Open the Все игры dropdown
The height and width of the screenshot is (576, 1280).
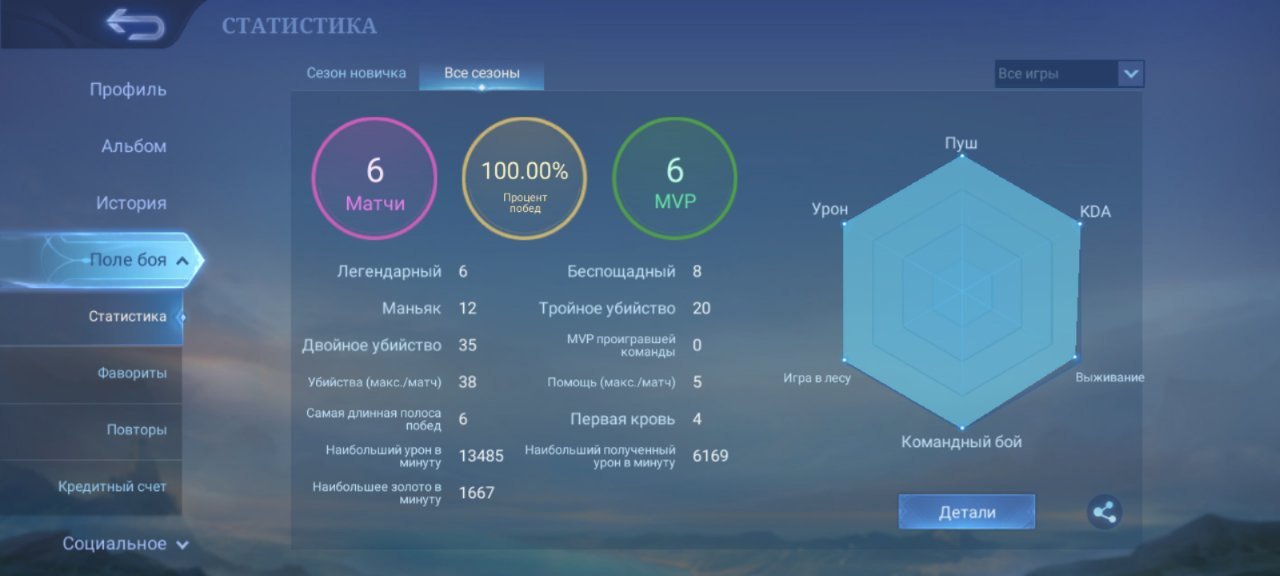1069,74
